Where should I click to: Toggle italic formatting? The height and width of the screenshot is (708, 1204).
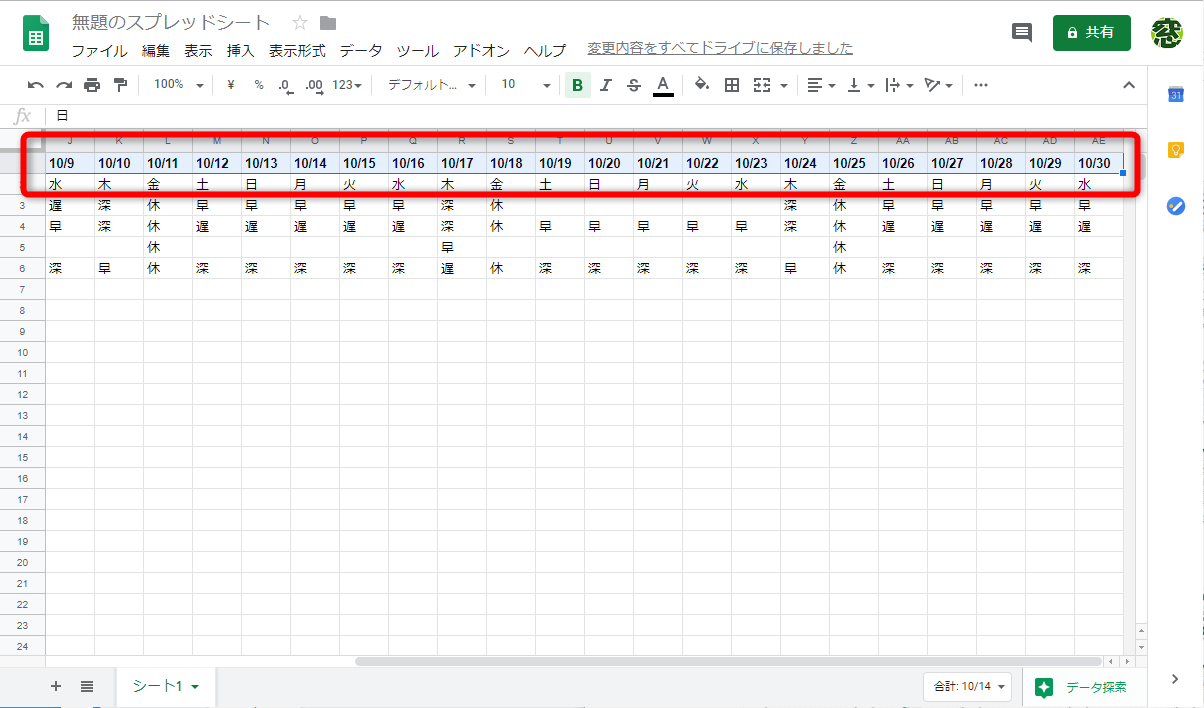605,85
